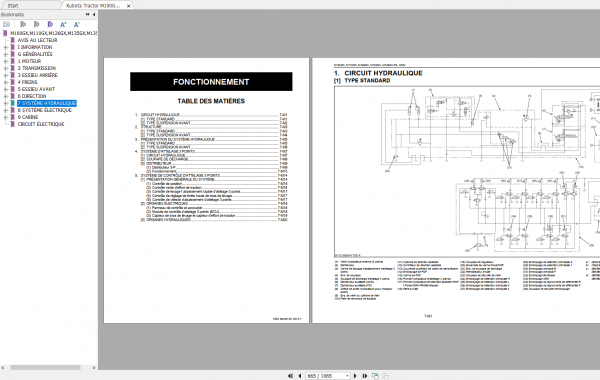Image resolution: width=600 pixels, height=380 pixels.
Task: Expand the G GÉNÉRALITÉS bookmark
Action: pyautogui.click(x=6, y=54)
